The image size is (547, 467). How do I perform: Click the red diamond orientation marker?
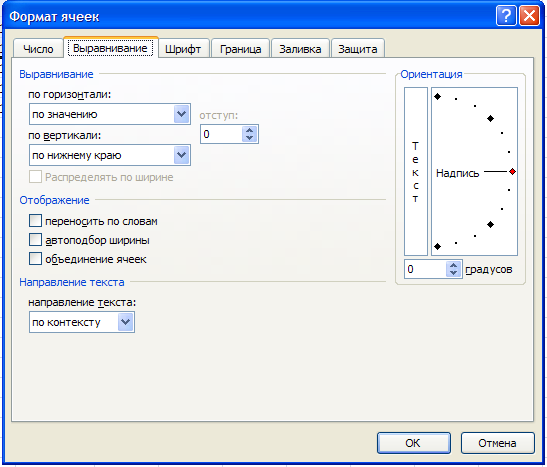coord(512,172)
